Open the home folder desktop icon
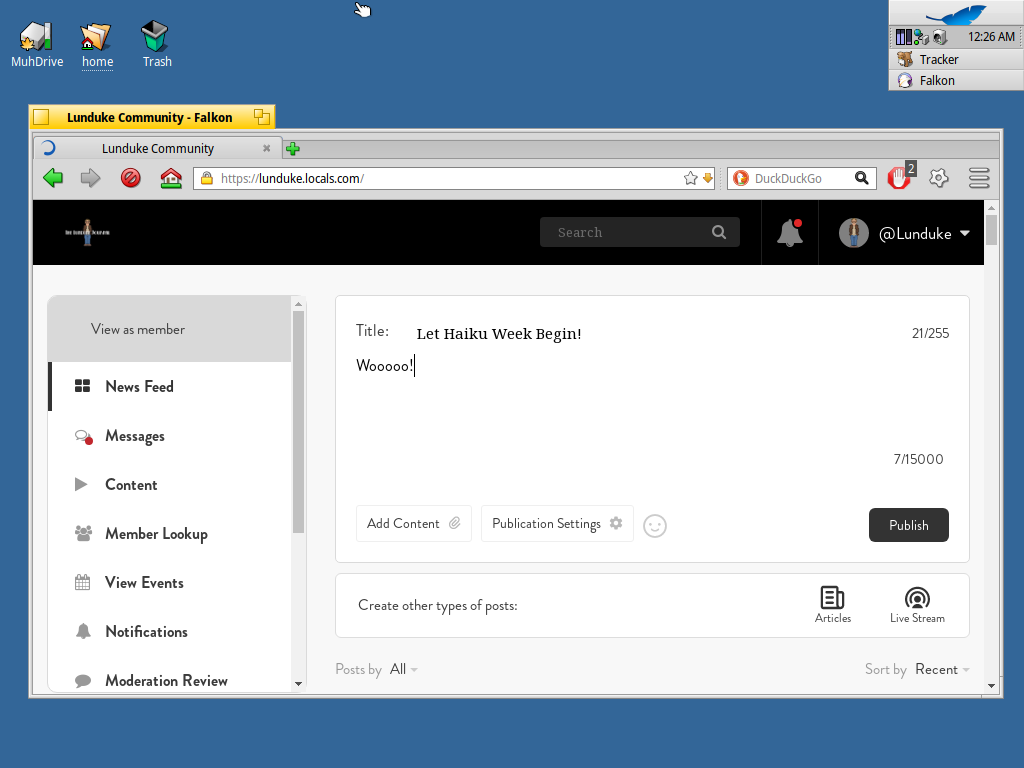 click(x=97, y=44)
